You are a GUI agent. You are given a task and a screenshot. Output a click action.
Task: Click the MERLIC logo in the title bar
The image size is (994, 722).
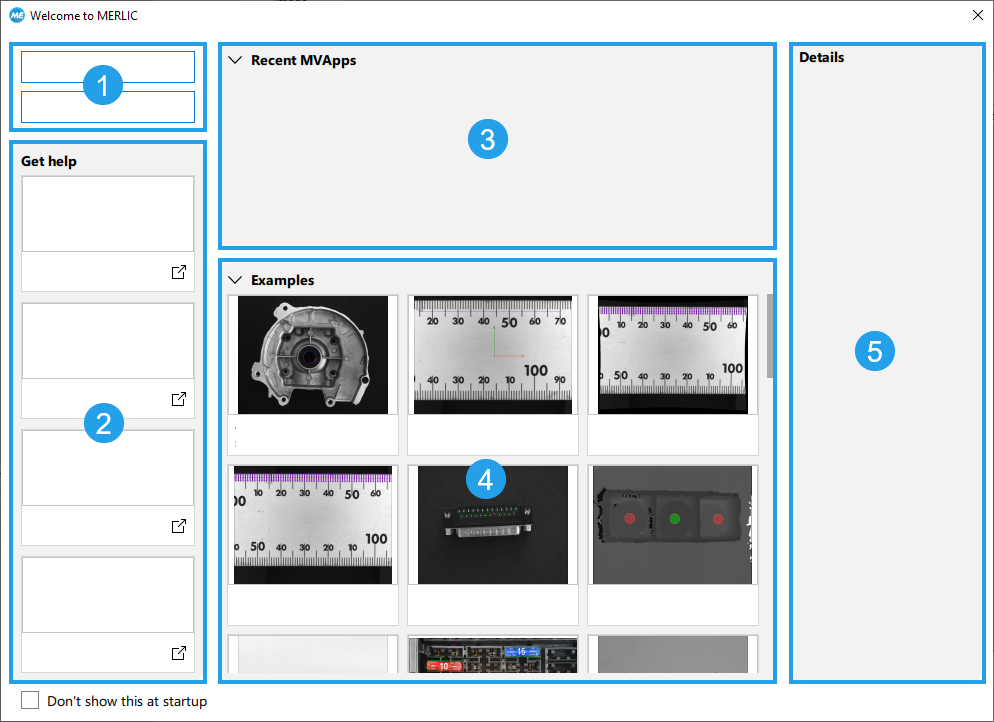16,15
